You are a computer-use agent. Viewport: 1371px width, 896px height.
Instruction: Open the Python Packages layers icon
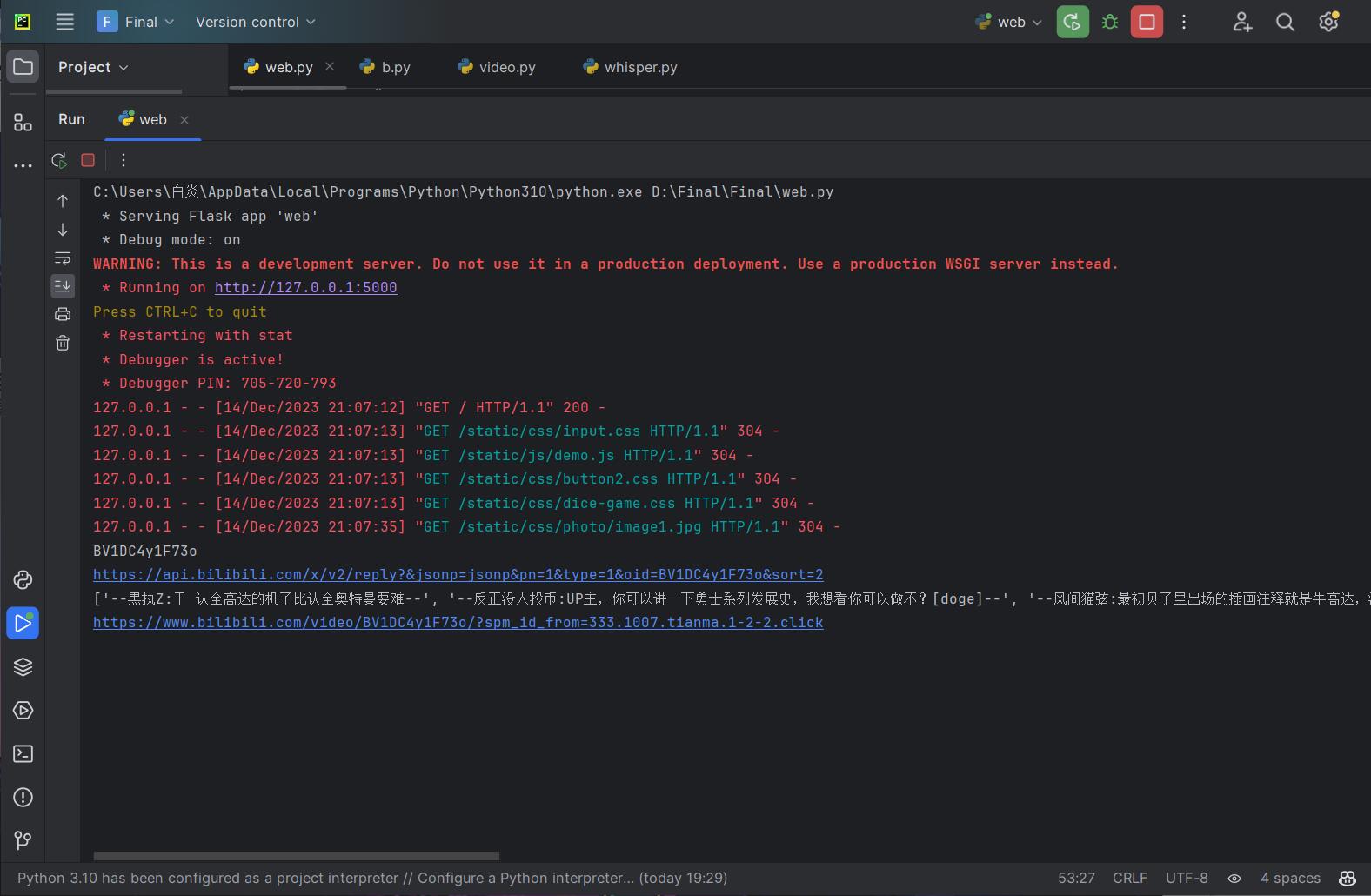[x=23, y=667]
